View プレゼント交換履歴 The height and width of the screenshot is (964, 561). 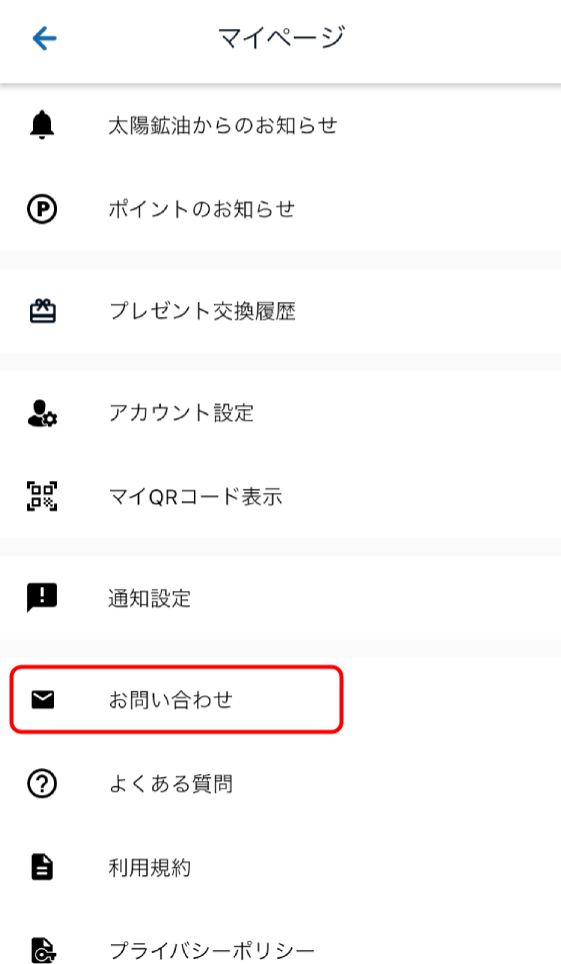[280, 310]
